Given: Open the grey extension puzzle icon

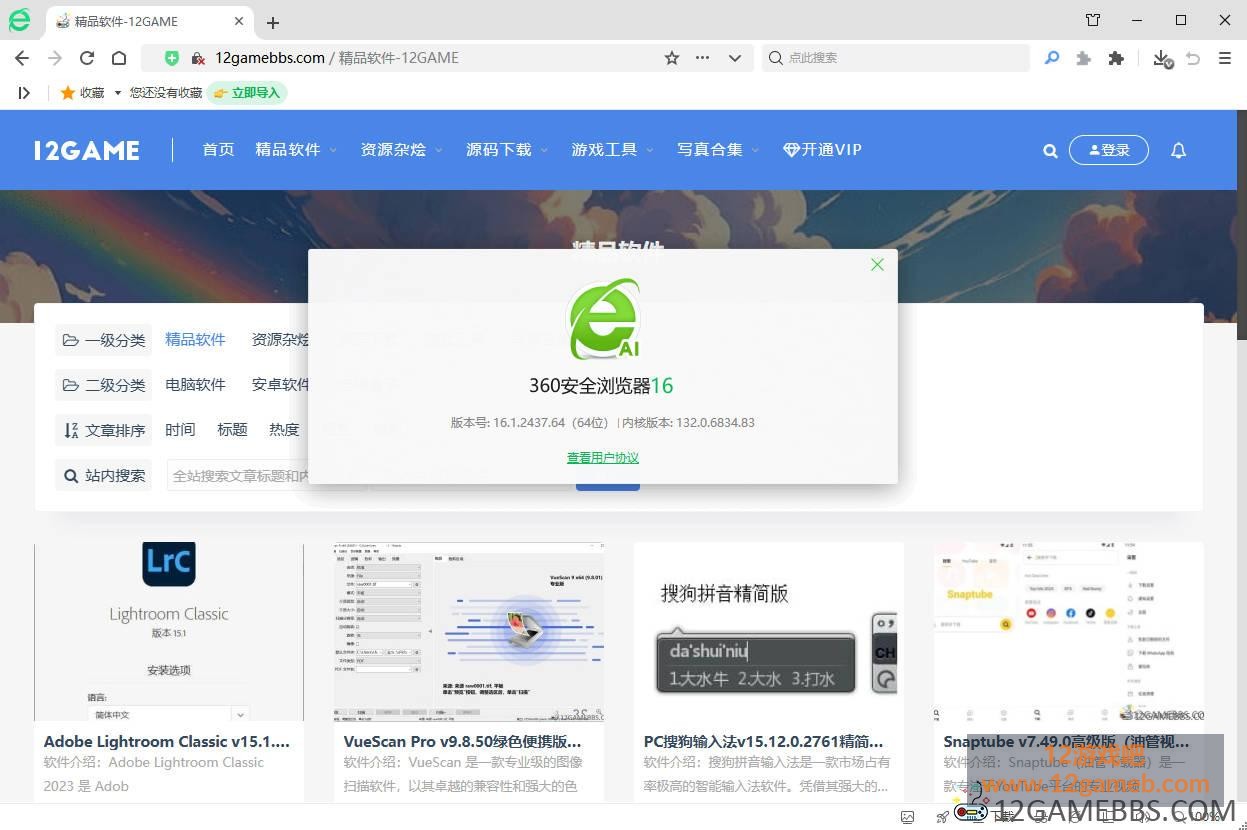Looking at the screenshot, I should 1083,59.
